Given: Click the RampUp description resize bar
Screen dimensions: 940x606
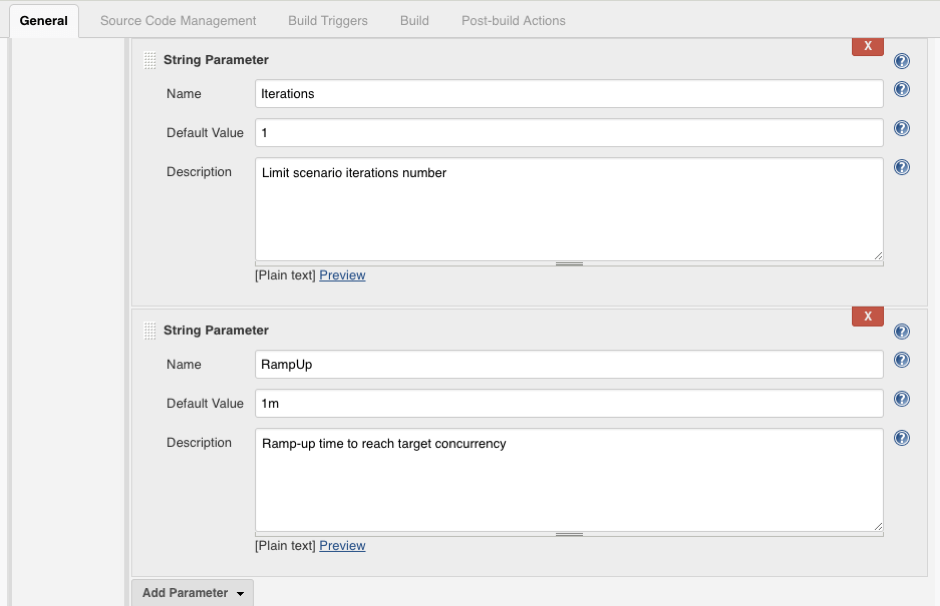Looking at the screenshot, I should 569,535.
